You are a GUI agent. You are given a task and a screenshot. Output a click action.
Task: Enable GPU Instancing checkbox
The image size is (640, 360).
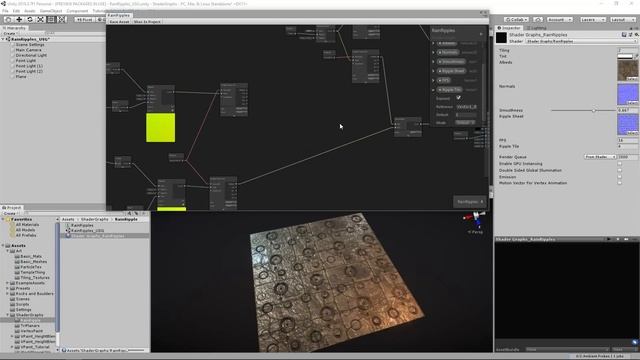620,164
